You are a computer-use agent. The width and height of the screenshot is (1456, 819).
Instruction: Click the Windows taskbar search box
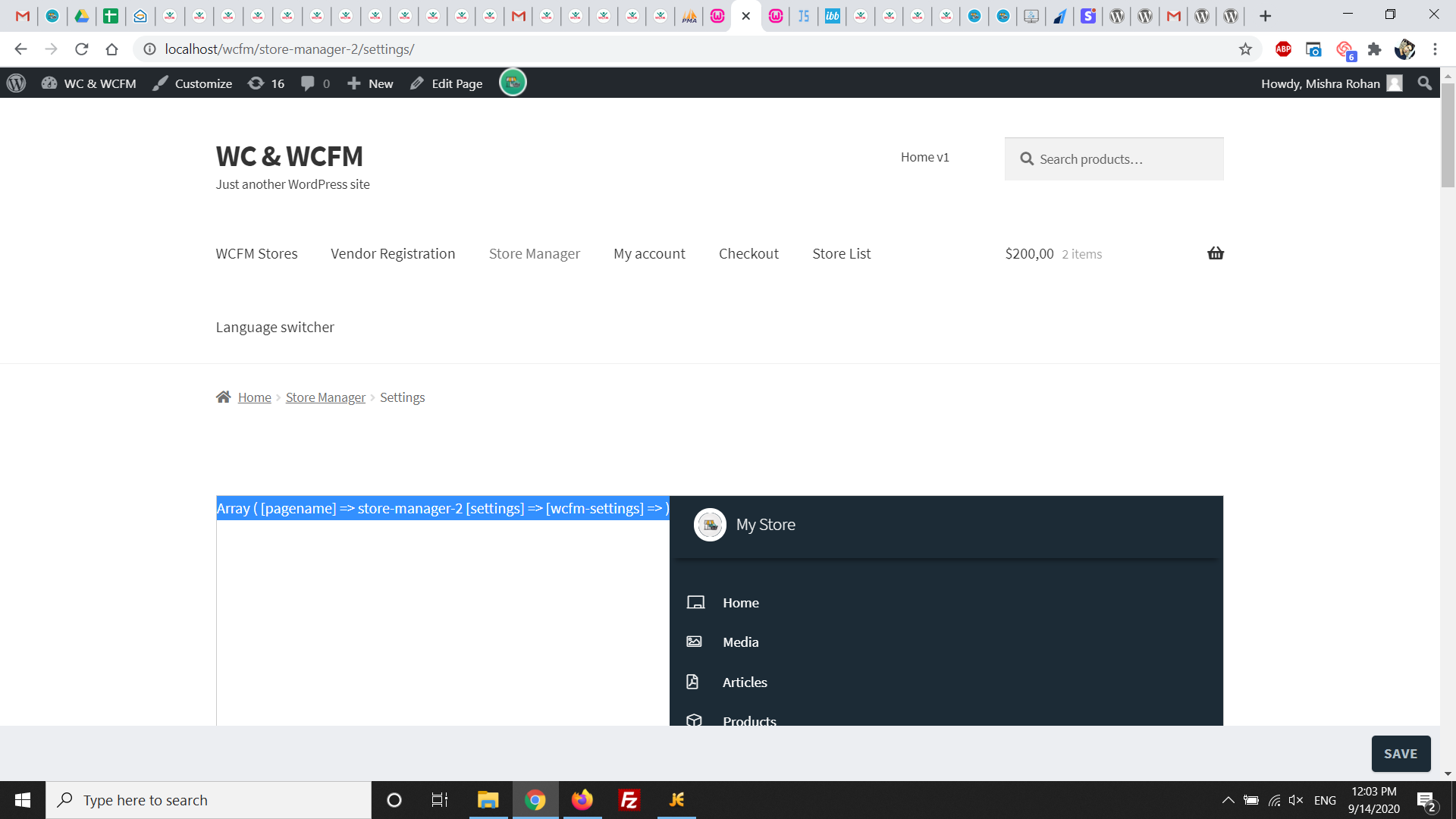pyautogui.click(x=209, y=800)
